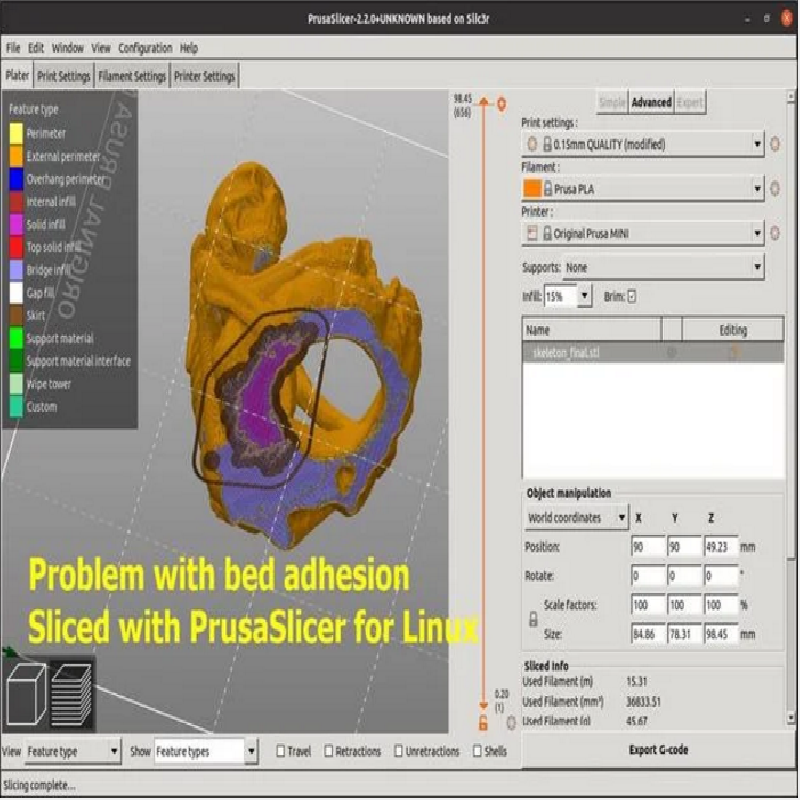
Task: Click the settings cog beside layer slider lock
Action: (x=511, y=722)
